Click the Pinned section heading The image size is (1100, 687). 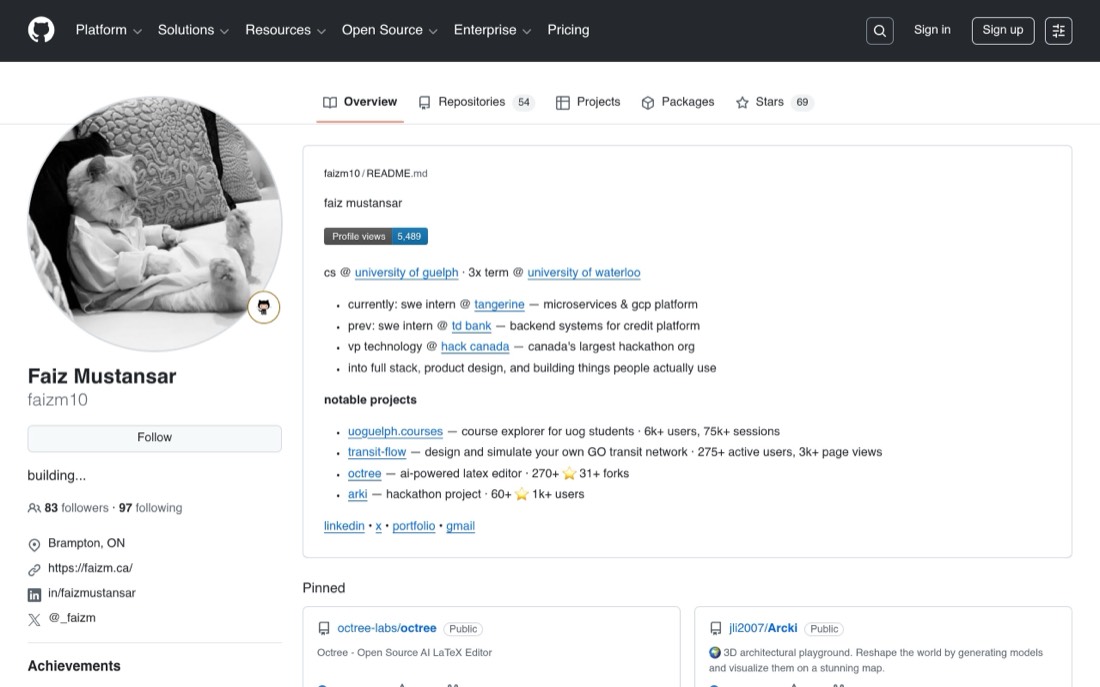coord(323,588)
